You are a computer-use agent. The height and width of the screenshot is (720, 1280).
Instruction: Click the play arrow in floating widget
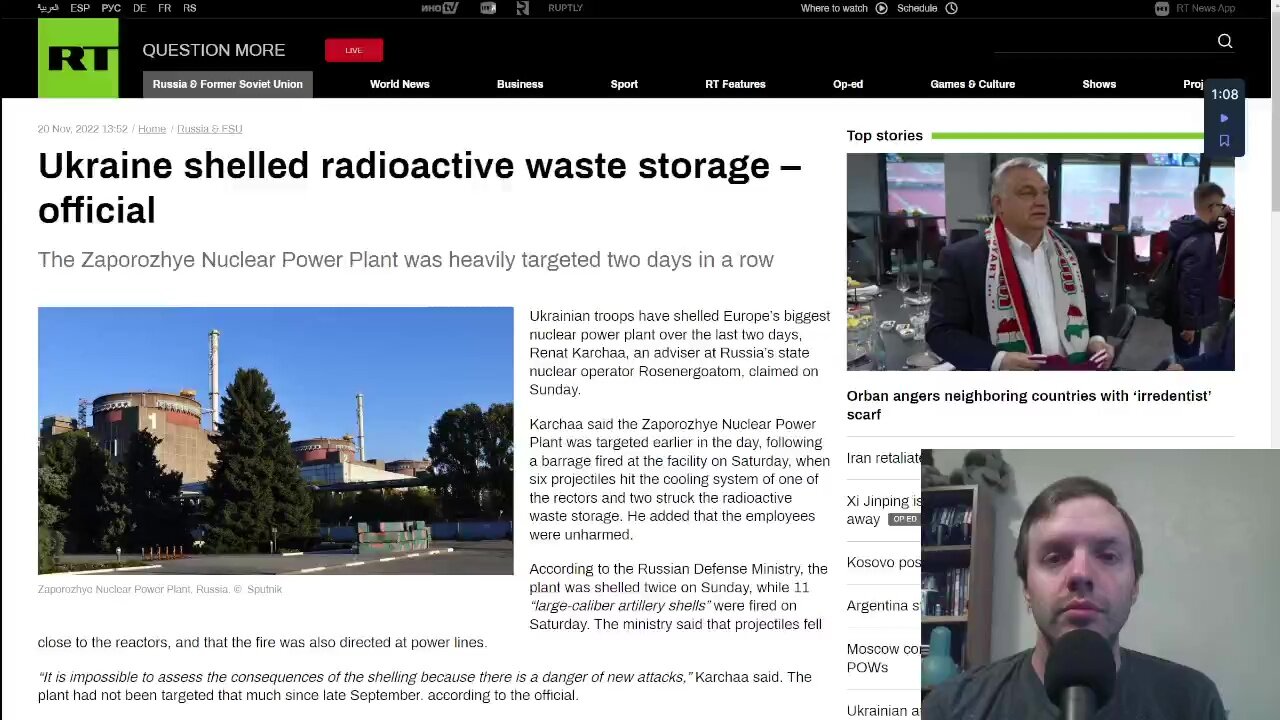(x=1224, y=118)
